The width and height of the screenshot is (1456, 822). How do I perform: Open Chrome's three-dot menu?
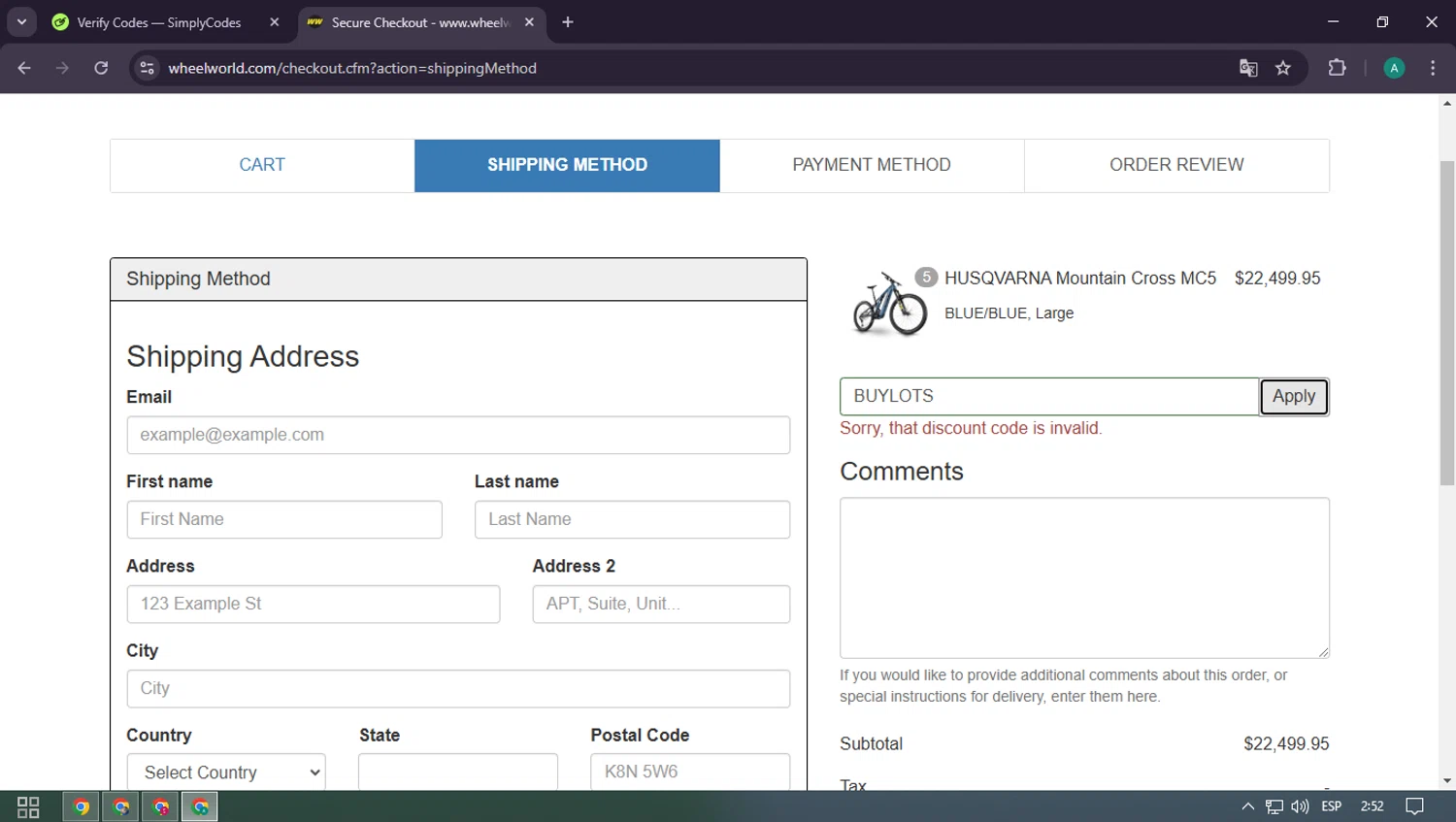[1433, 68]
